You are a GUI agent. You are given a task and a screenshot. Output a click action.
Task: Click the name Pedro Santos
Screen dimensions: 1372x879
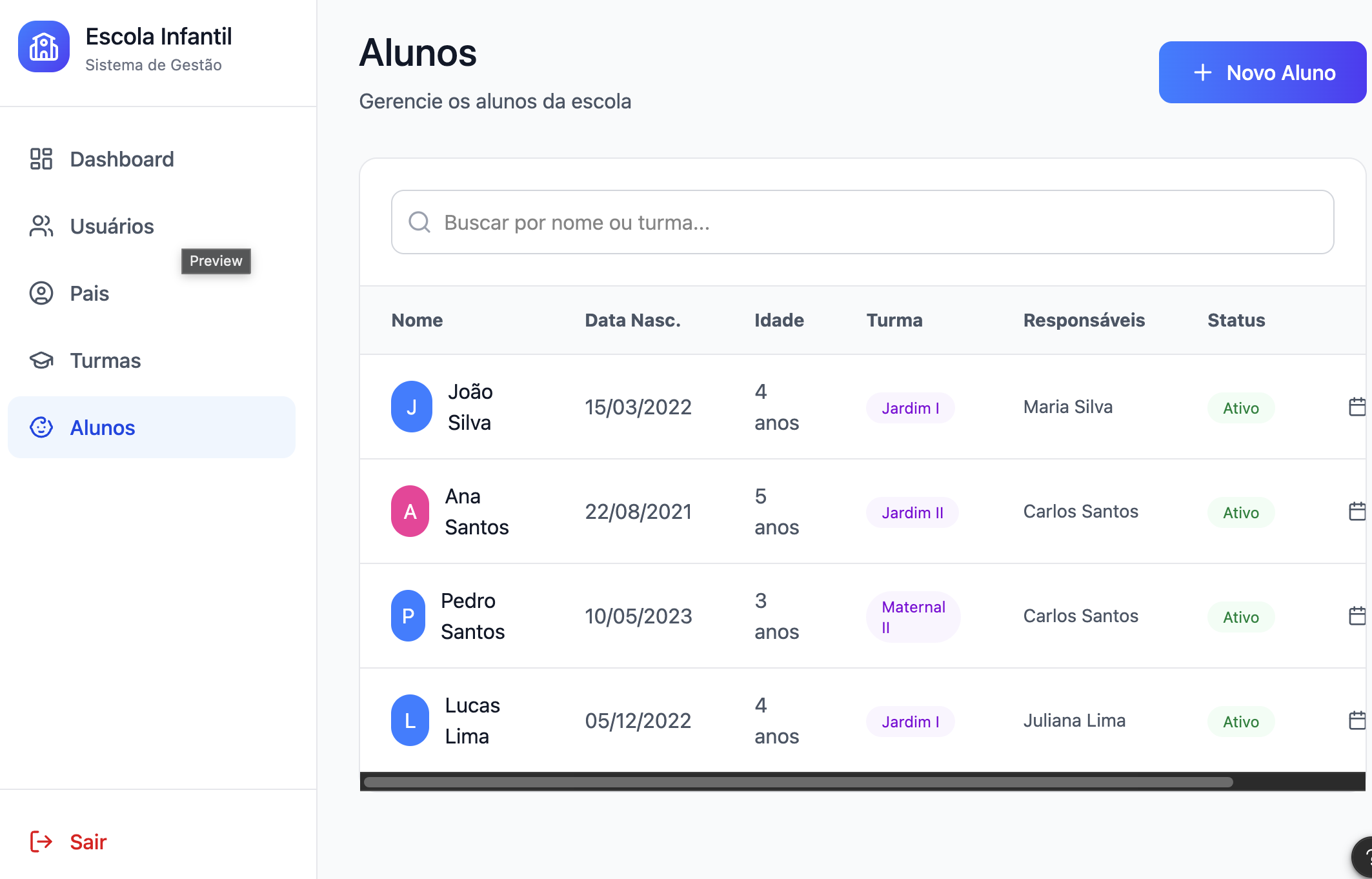point(473,616)
